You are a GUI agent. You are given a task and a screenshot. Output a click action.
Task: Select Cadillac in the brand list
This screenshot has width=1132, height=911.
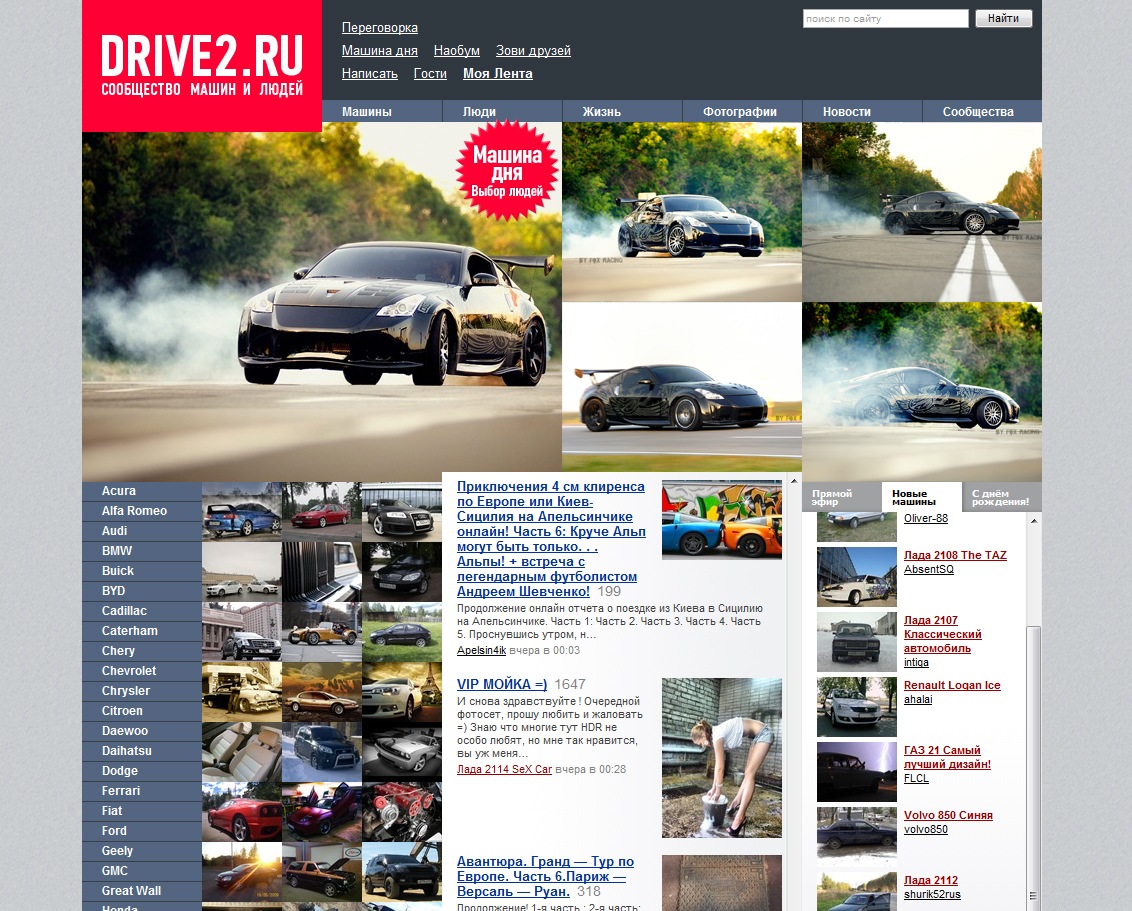tap(142, 611)
